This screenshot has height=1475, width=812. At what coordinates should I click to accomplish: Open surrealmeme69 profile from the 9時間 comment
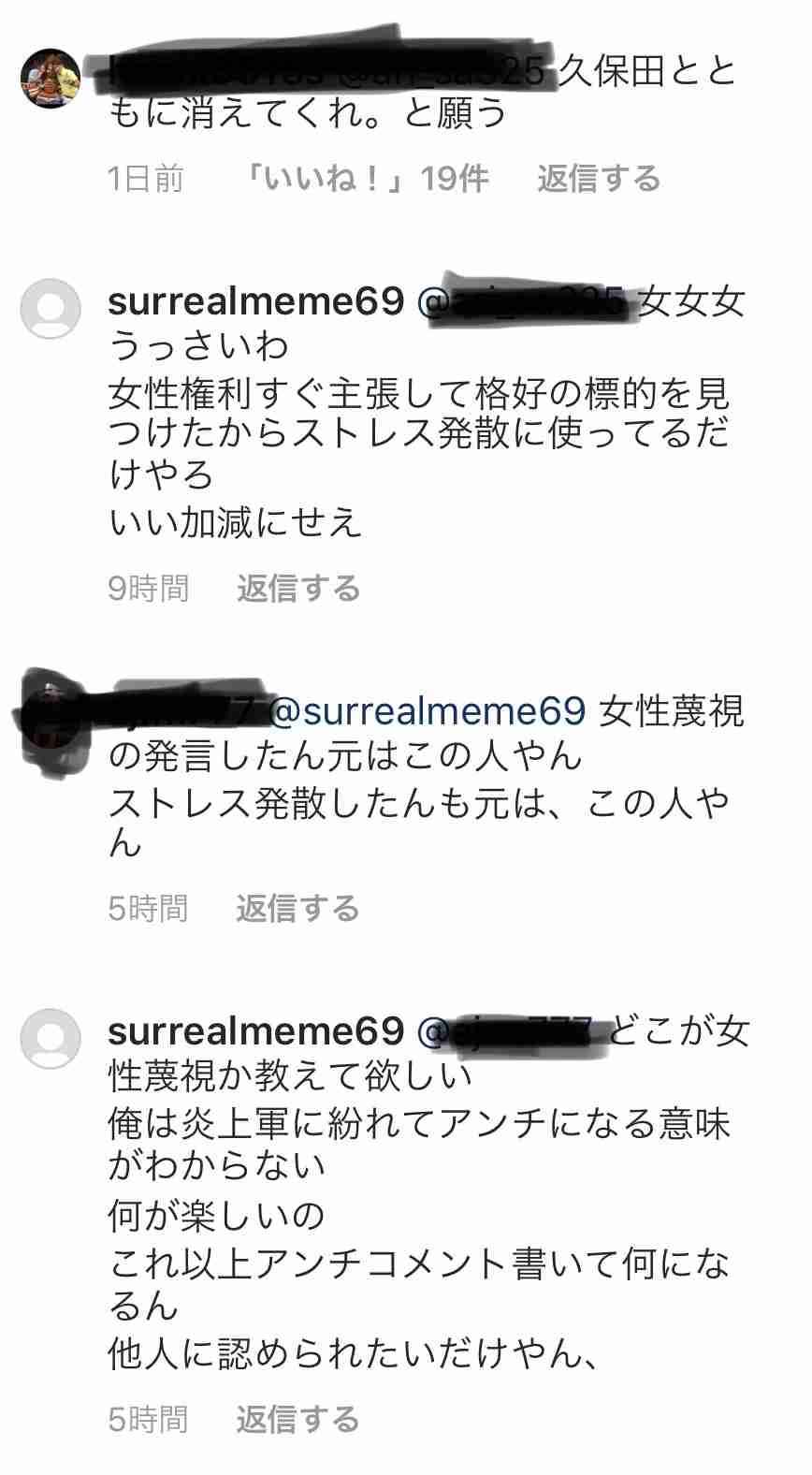click(256, 301)
